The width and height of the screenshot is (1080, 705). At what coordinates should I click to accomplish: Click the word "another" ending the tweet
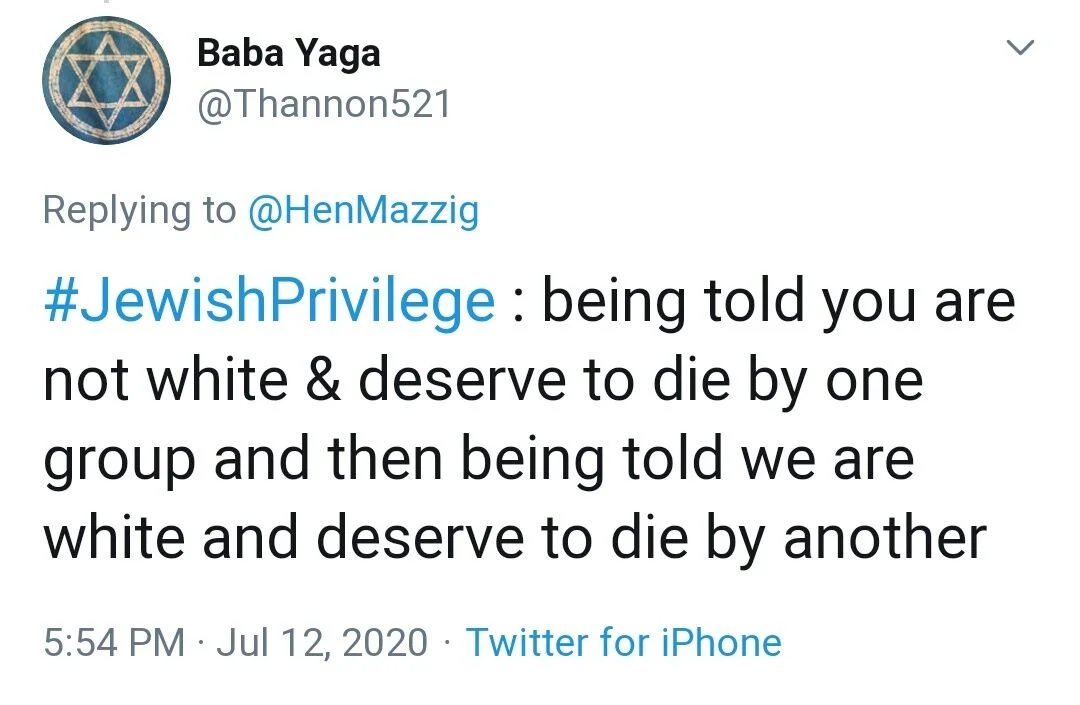tap(885, 537)
